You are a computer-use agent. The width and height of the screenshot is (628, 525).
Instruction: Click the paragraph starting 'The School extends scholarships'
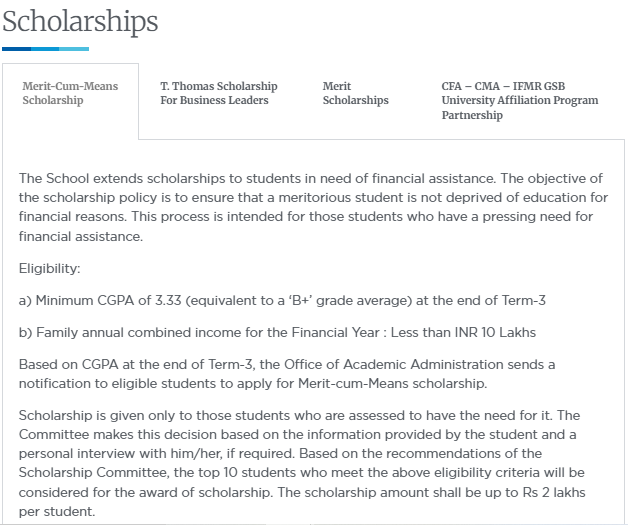pyautogui.click(x=310, y=207)
